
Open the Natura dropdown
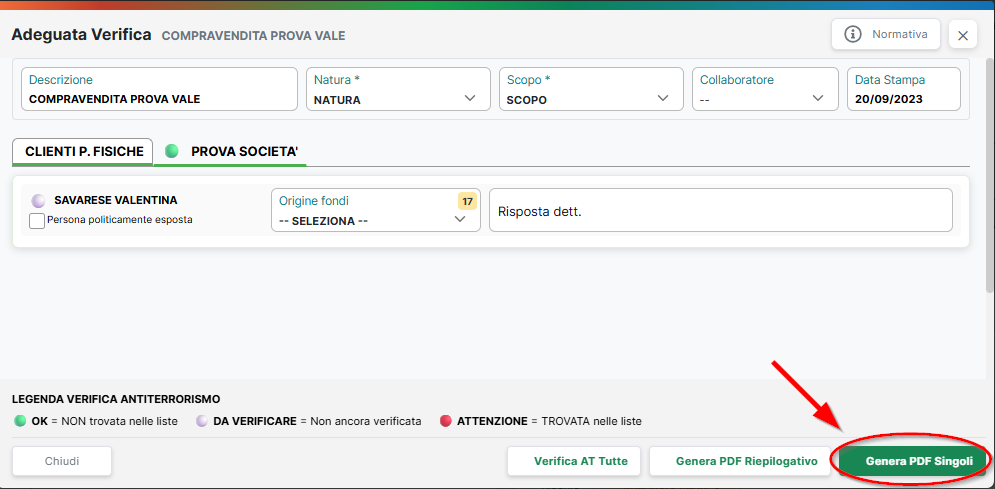point(399,89)
